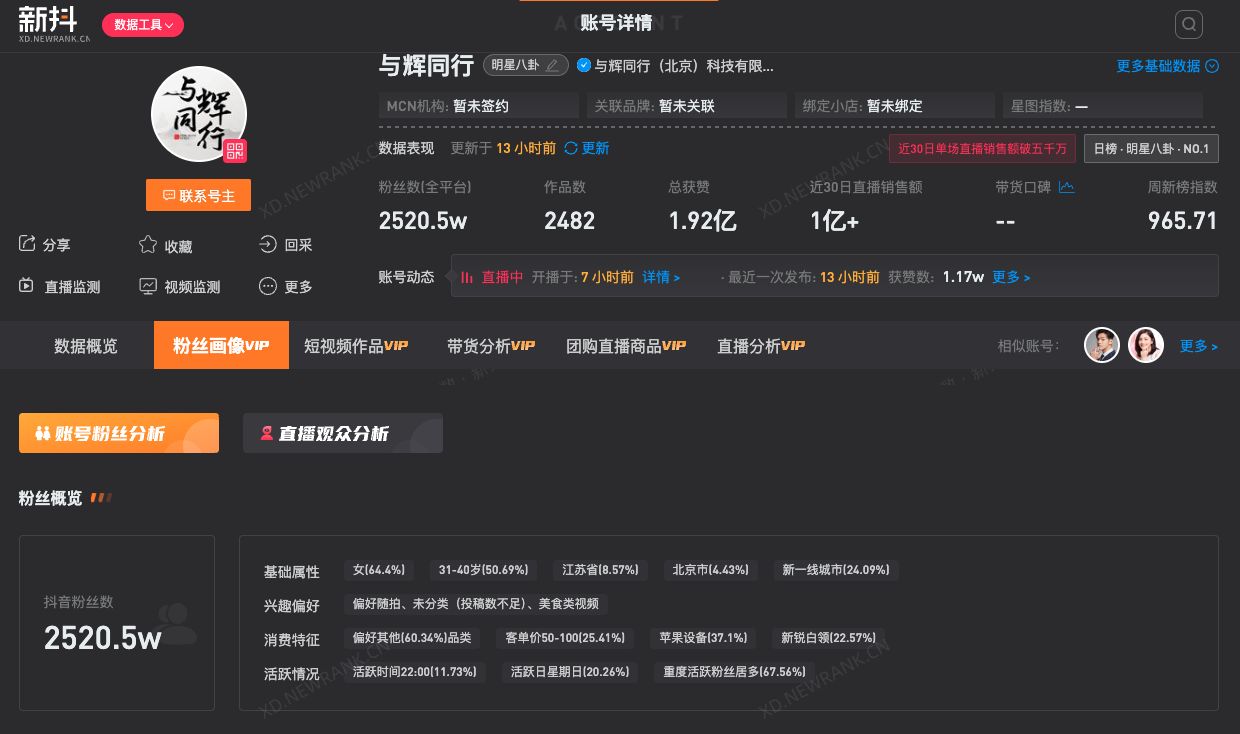Click the 客单价50-100(25.41%) tag
1240x734 pixels.
pyautogui.click(x=565, y=638)
